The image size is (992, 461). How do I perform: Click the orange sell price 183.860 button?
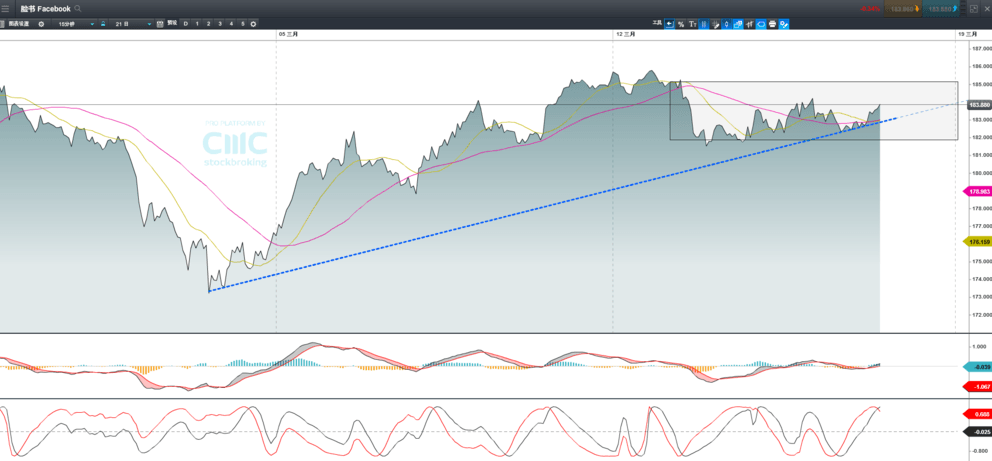point(902,8)
